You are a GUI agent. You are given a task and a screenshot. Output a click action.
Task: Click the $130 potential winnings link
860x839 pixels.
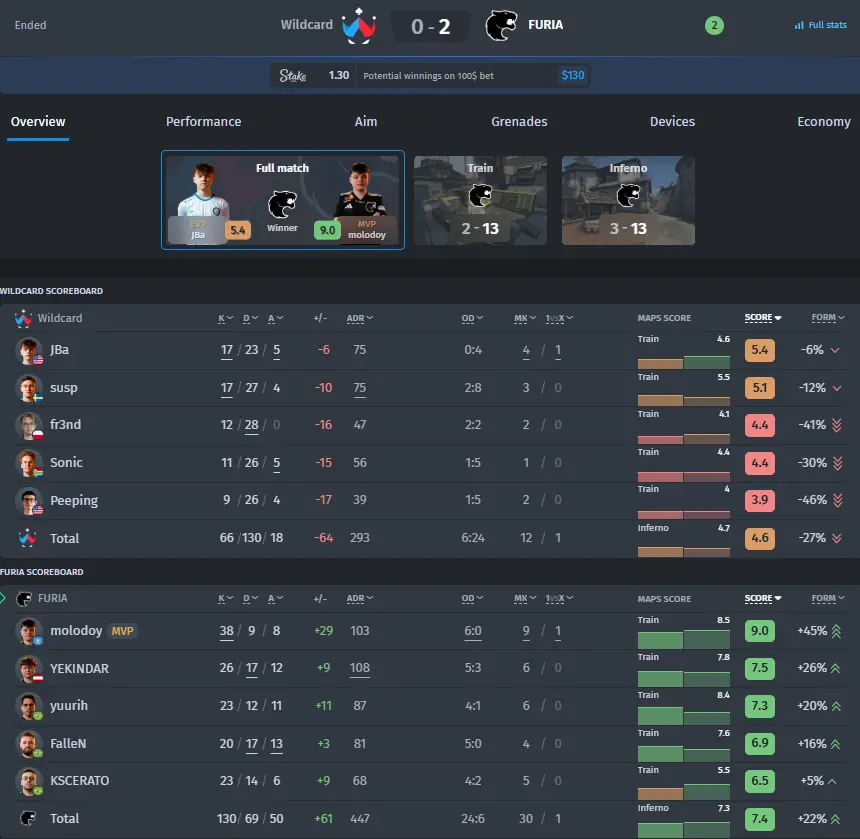point(573,76)
